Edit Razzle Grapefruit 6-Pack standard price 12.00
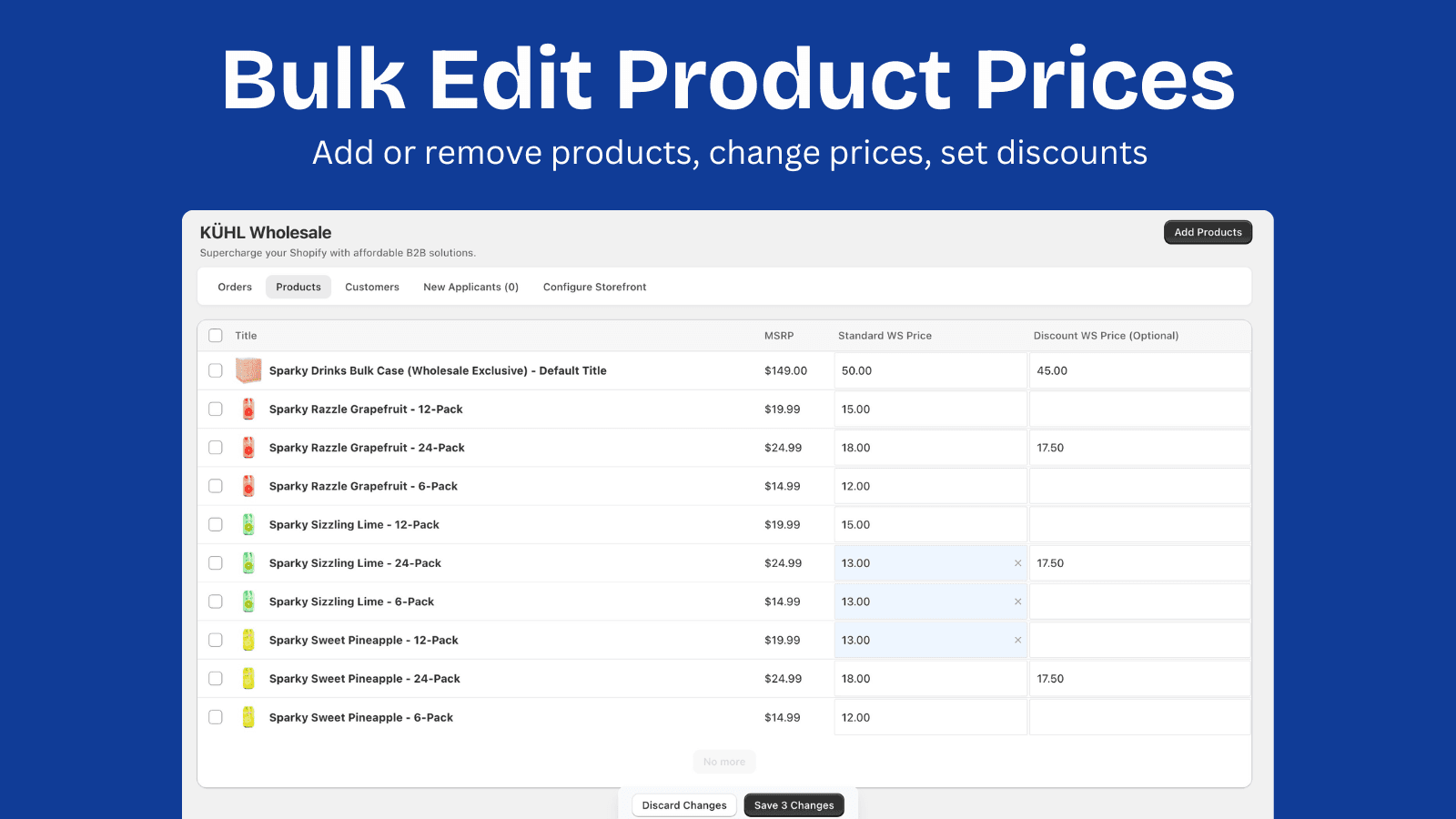Viewport: 1456px width, 819px height. pyautogui.click(x=930, y=486)
